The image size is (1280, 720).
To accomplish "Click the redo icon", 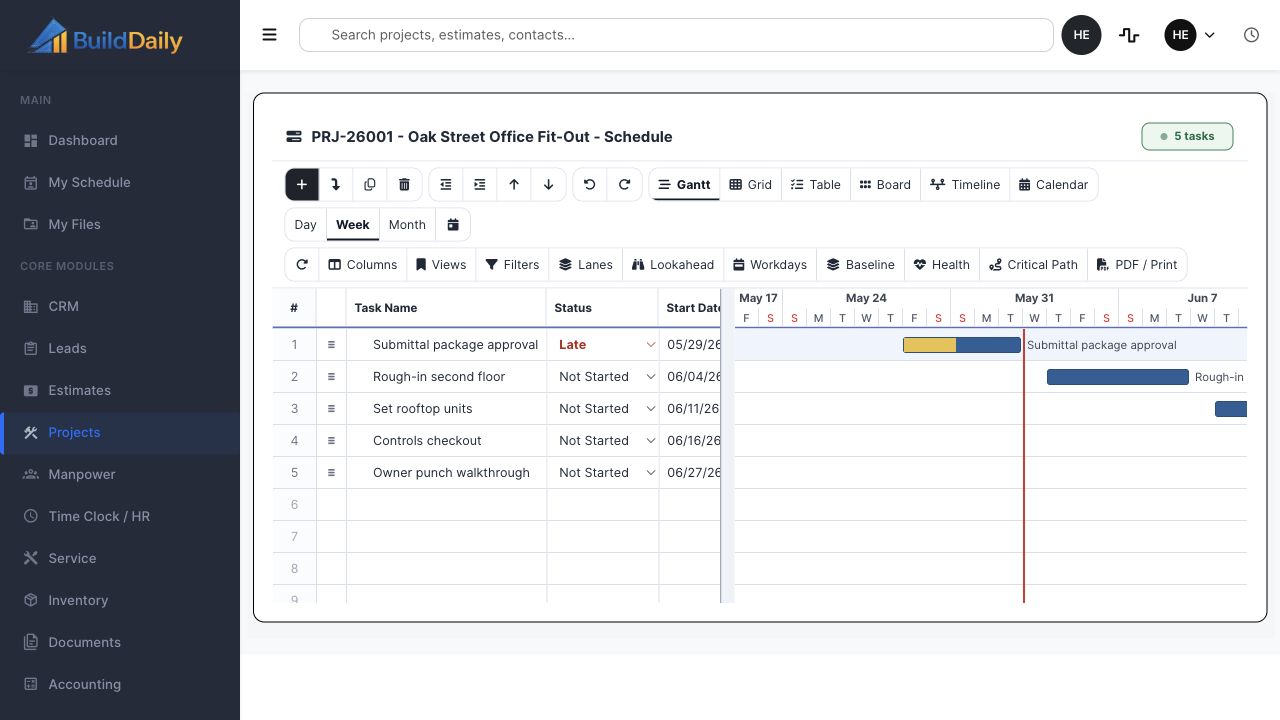I will (x=624, y=185).
